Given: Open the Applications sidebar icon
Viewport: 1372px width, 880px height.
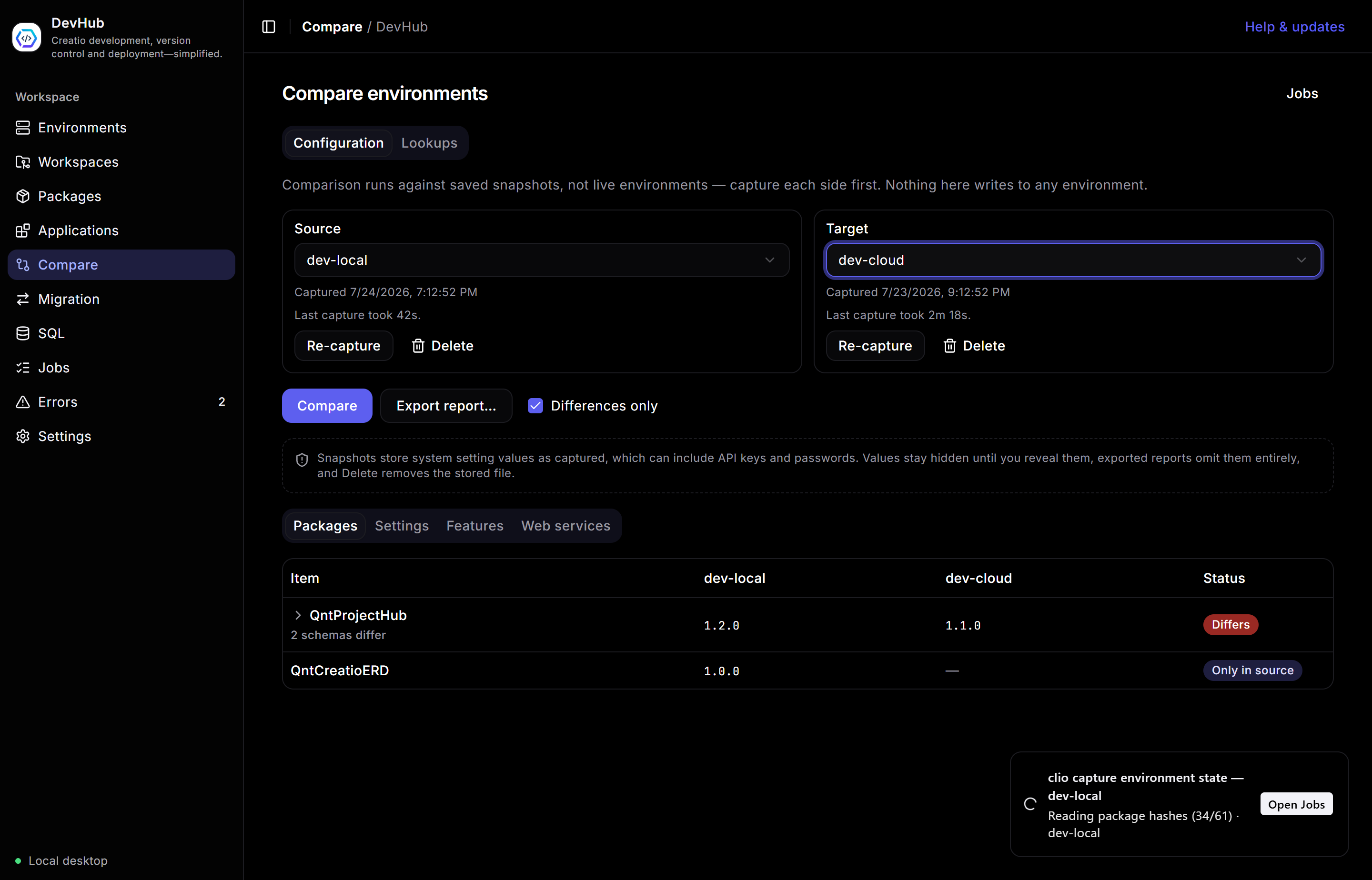Looking at the screenshot, I should click(x=23, y=230).
